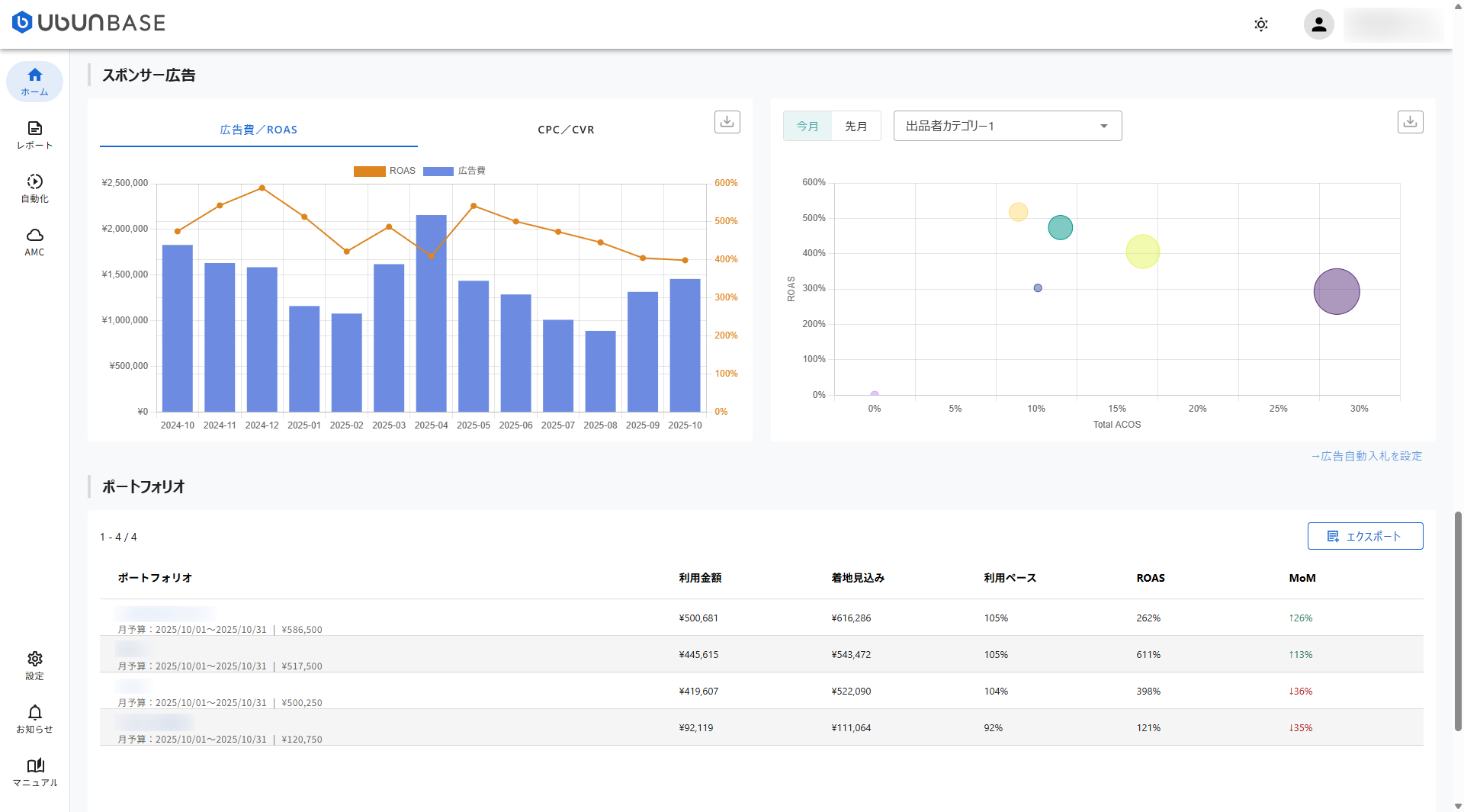Toggle ROAS series in chart legend
1464x812 pixels.
point(370,171)
